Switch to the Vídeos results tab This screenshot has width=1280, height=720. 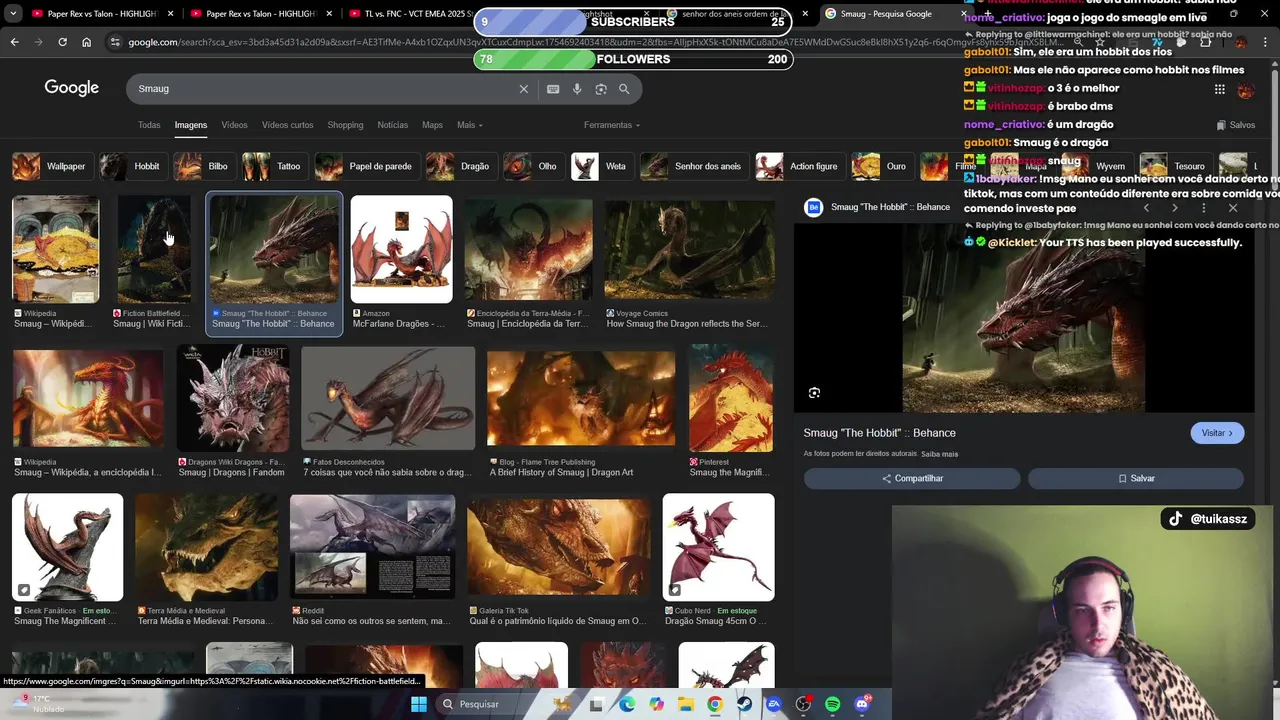click(234, 125)
